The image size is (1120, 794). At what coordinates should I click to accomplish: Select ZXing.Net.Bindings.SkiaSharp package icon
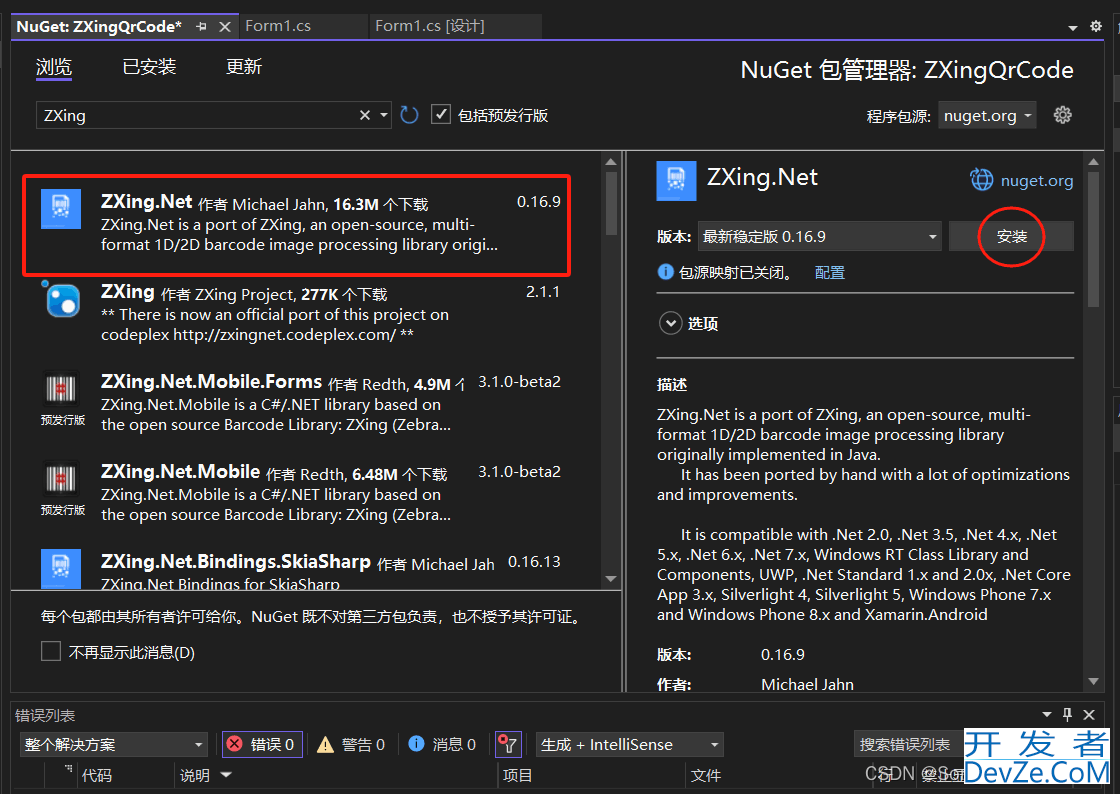pyautogui.click(x=61, y=568)
